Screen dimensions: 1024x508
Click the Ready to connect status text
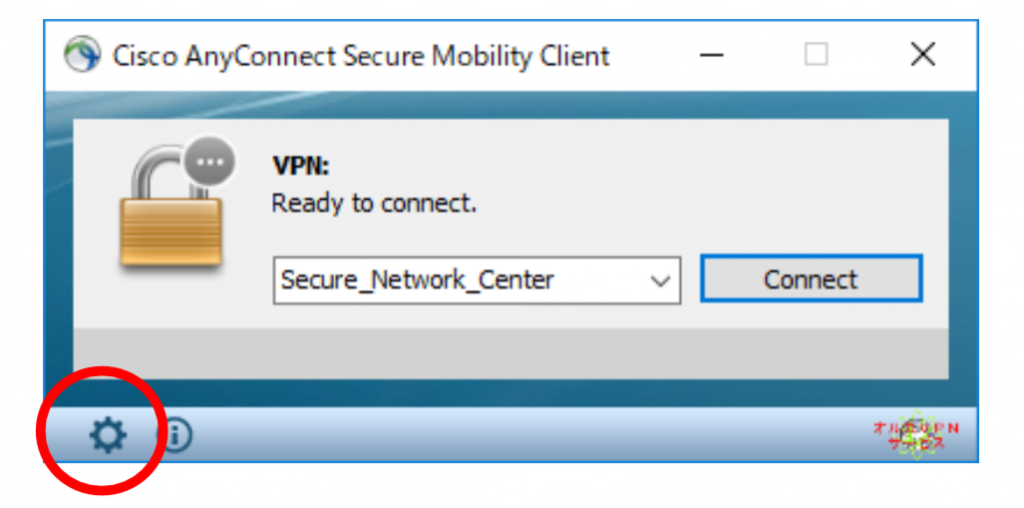pyautogui.click(x=374, y=204)
